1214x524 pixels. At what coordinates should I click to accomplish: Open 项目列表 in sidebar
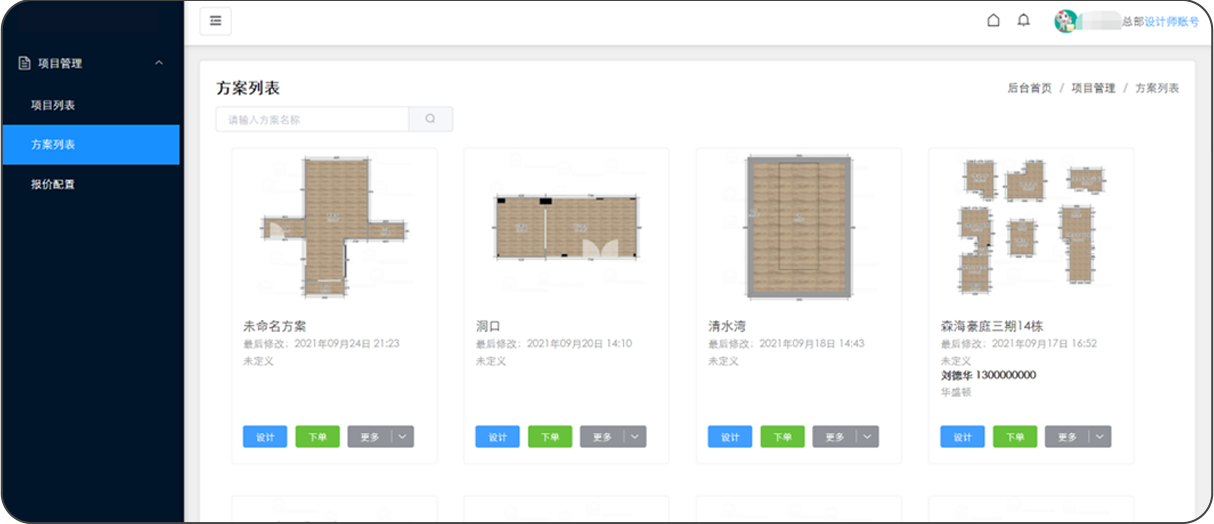pyautogui.click(x=53, y=105)
